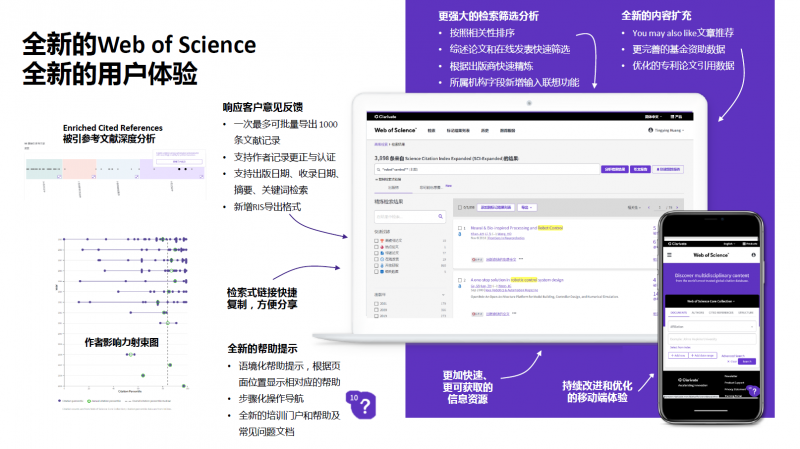
Task: Click the help bubble on the phone screen
Action: [753, 392]
